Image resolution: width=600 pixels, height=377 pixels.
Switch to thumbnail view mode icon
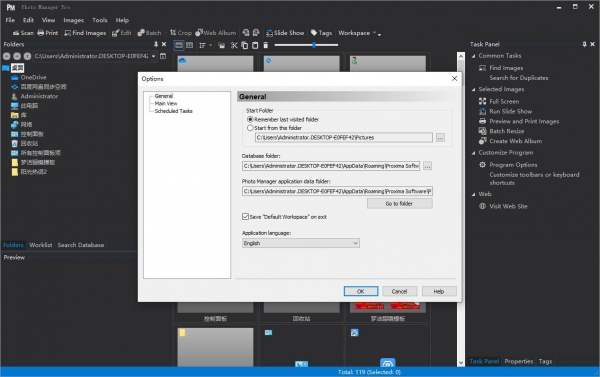pos(179,45)
